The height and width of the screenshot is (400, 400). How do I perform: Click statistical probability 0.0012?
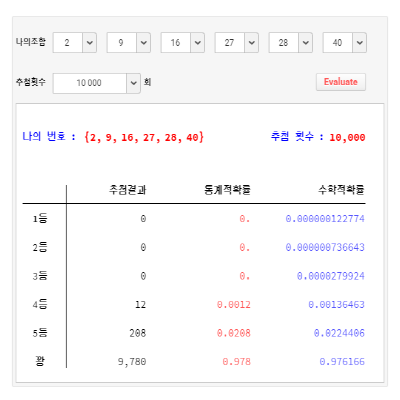pyautogui.click(x=234, y=305)
